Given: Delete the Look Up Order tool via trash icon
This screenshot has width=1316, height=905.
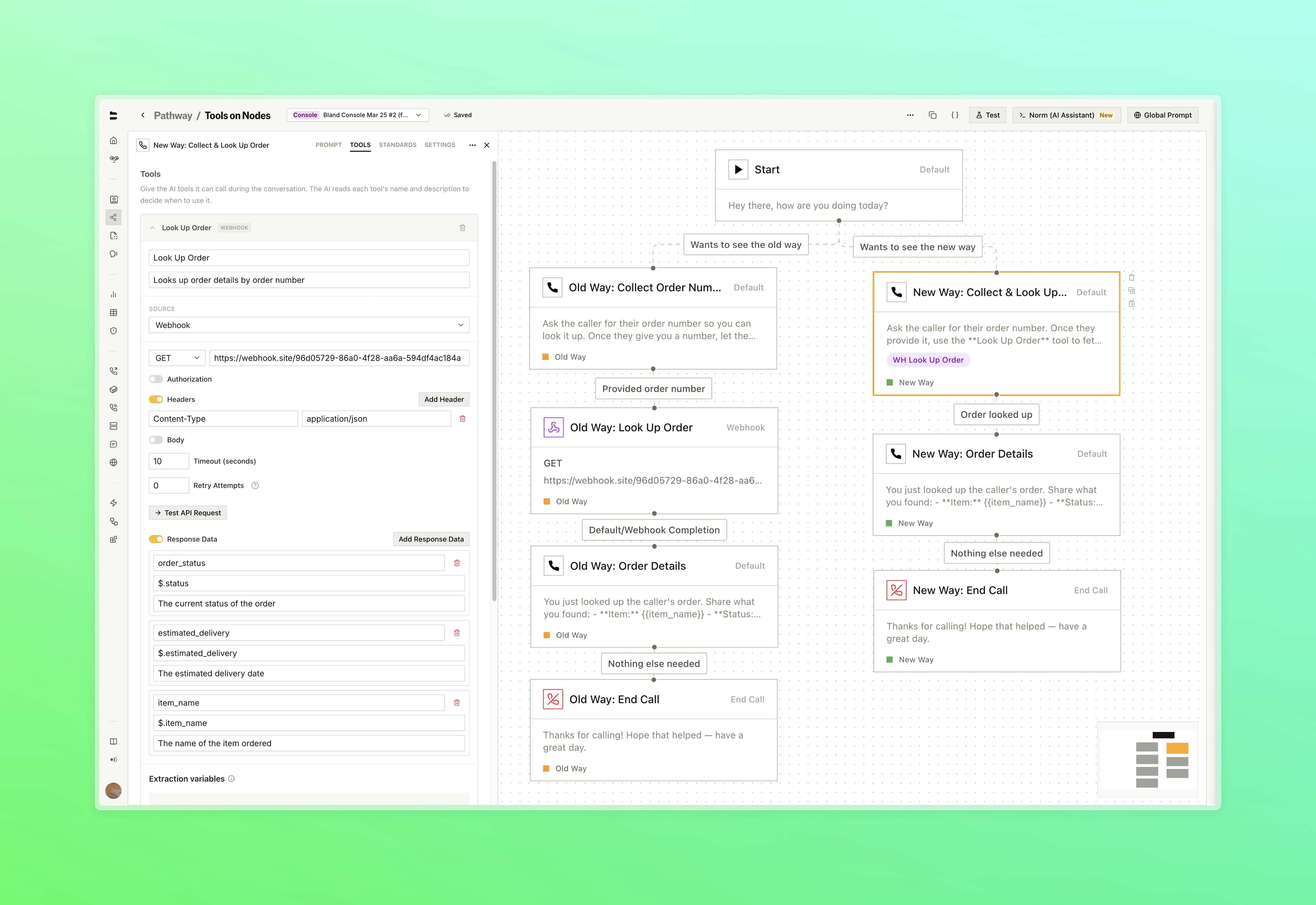Looking at the screenshot, I should pyautogui.click(x=462, y=228).
